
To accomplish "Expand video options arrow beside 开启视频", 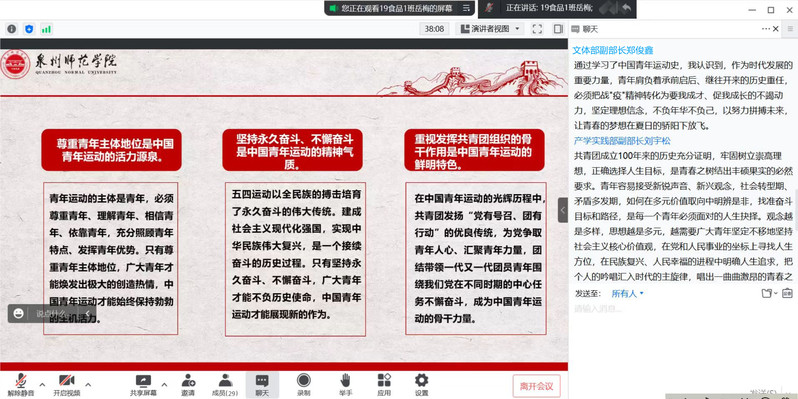I will [88, 384].
